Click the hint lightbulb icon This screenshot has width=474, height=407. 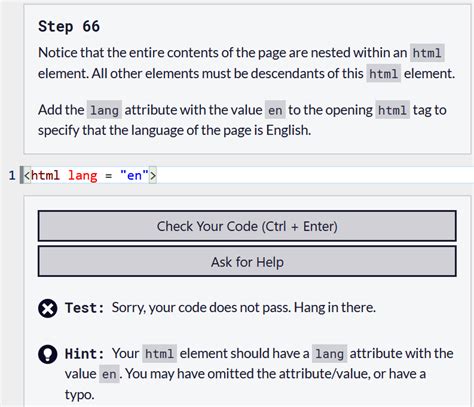[48, 354]
